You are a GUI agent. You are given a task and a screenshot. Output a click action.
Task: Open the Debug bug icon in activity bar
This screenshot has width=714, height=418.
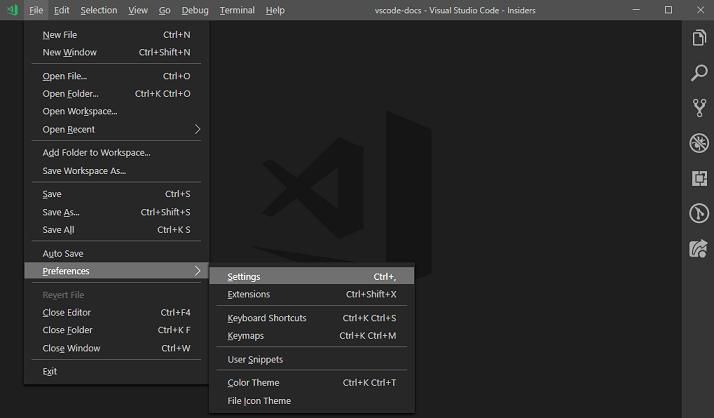(698, 143)
